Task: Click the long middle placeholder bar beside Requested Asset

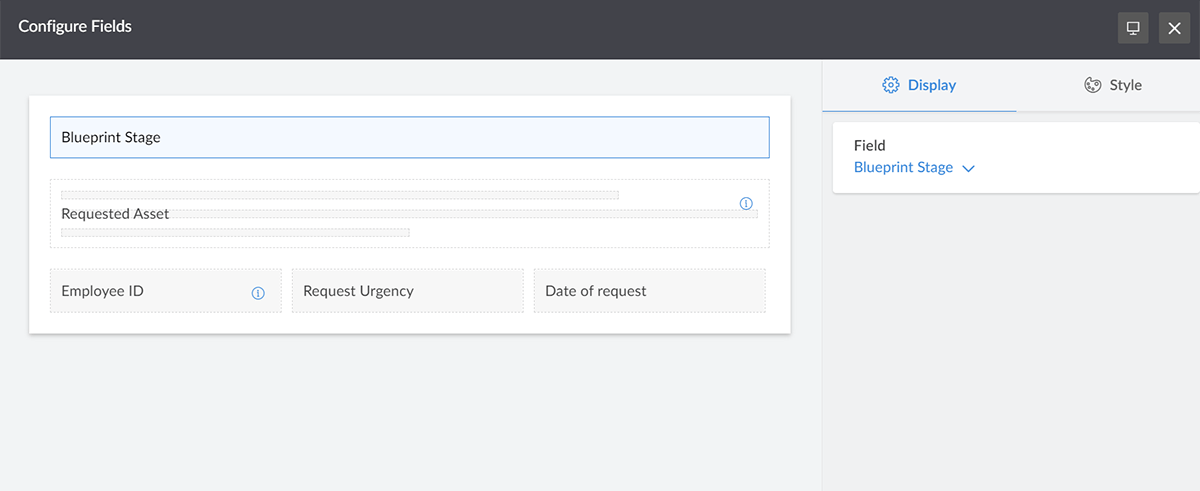Action: click(x=464, y=214)
